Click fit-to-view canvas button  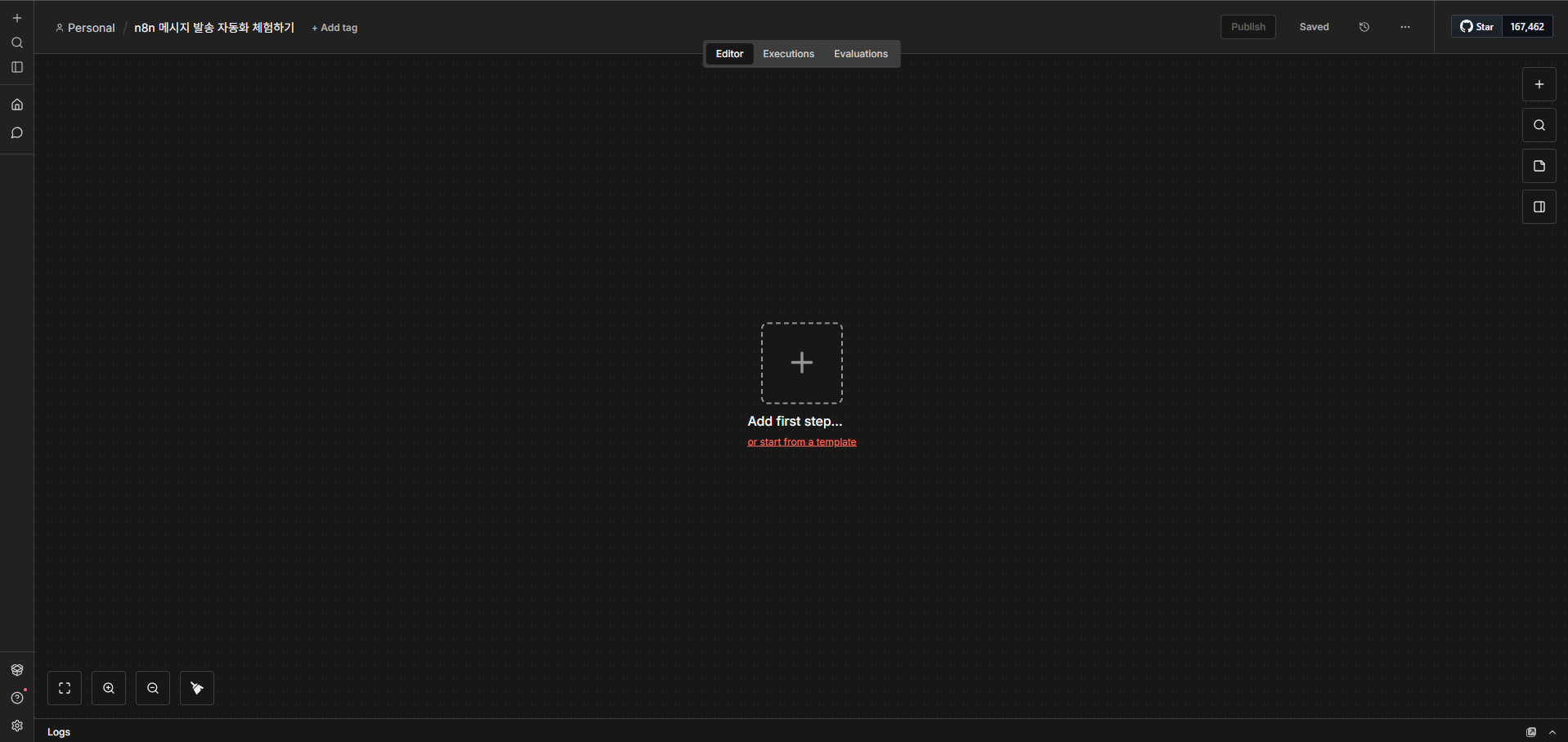(65, 688)
